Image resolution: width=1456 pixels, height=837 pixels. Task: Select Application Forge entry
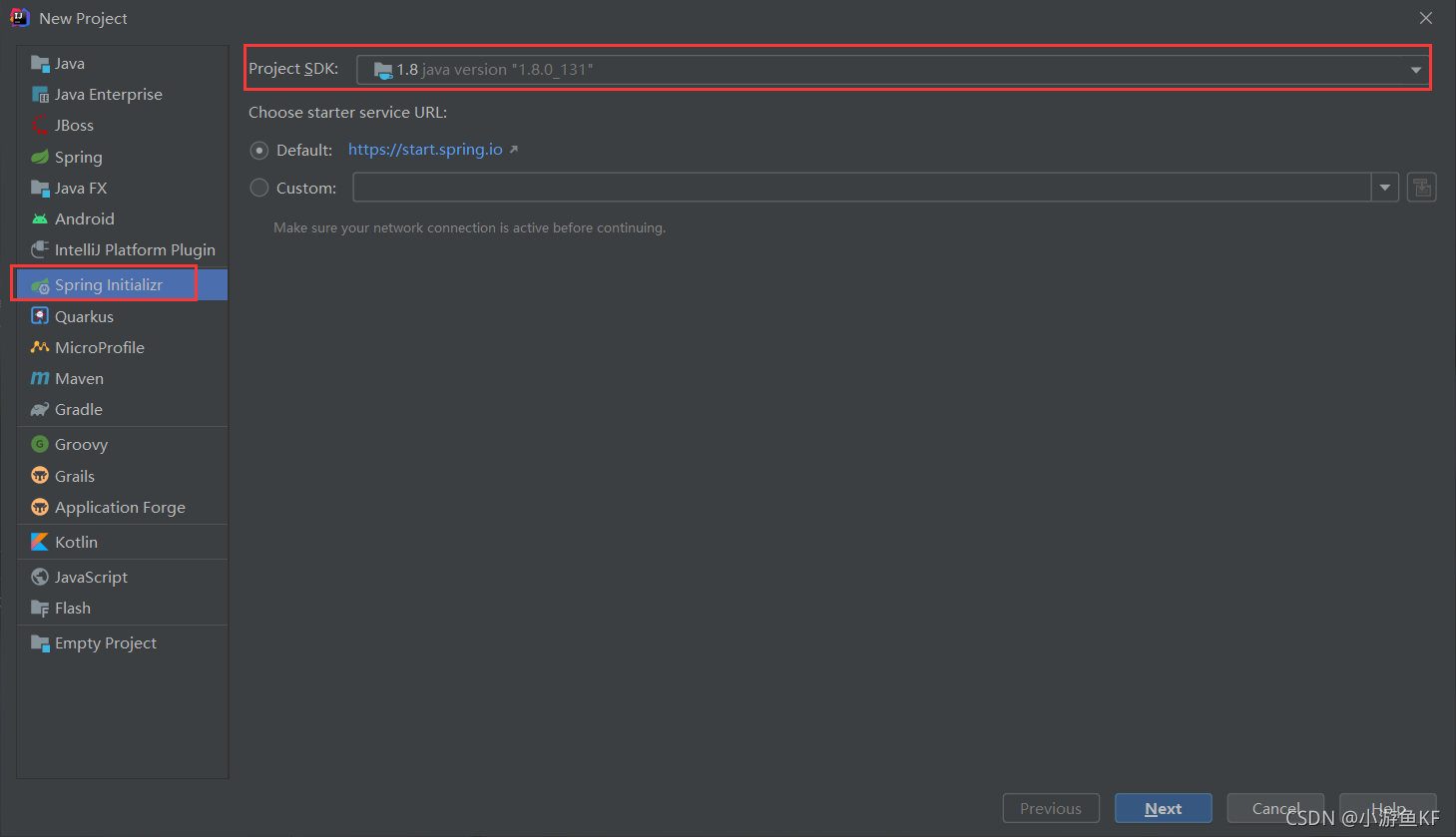(123, 507)
